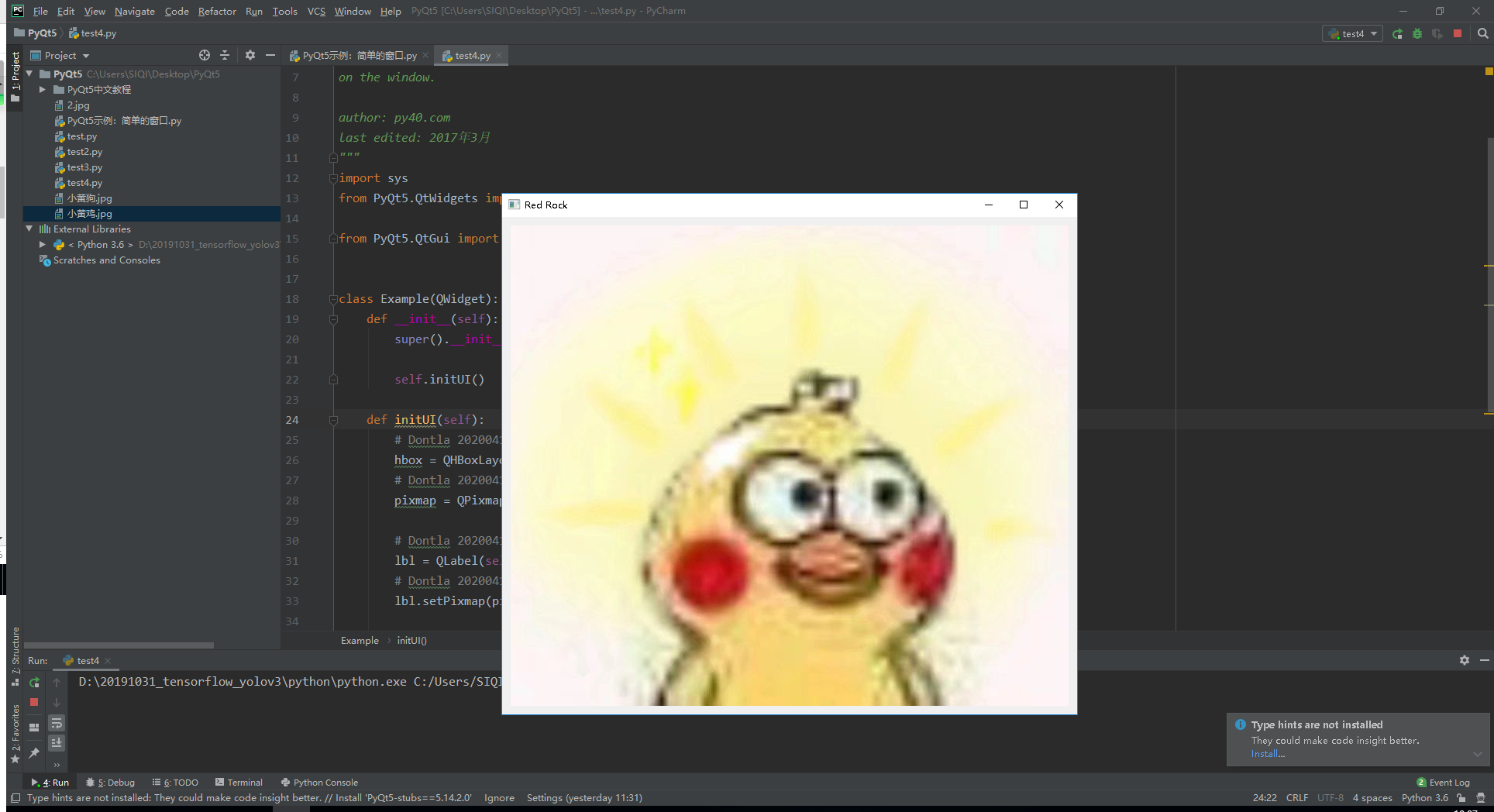
Task: Hide the Project tool window
Action: [270, 55]
